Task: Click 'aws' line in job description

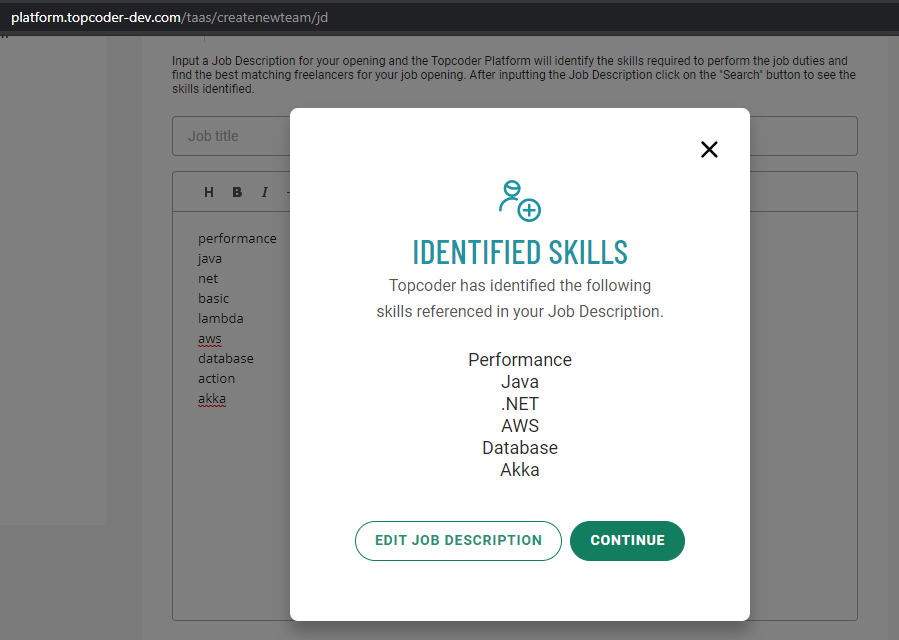Action: pos(210,339)
